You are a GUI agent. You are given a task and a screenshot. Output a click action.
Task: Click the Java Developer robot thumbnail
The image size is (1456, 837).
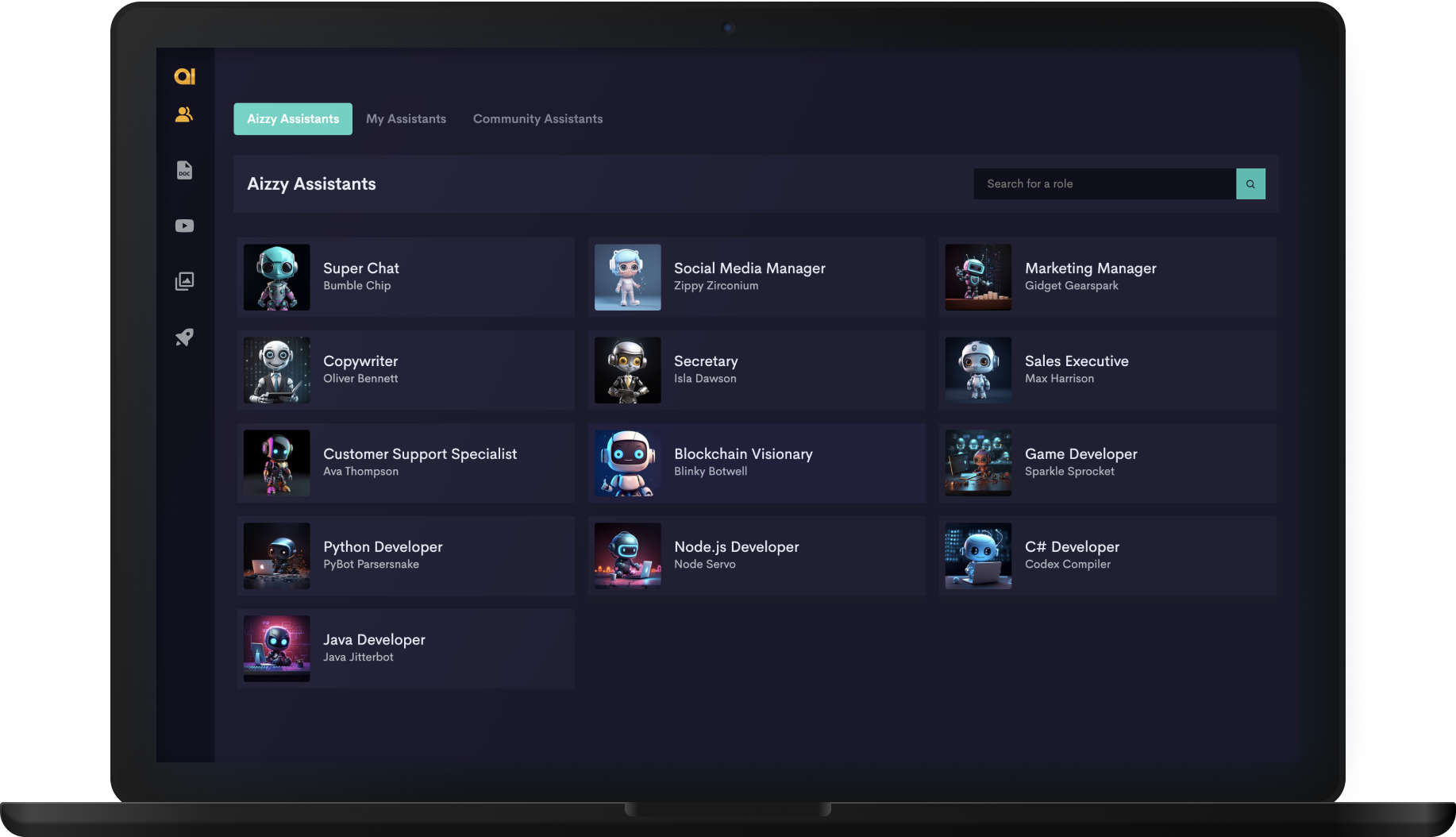276,649
